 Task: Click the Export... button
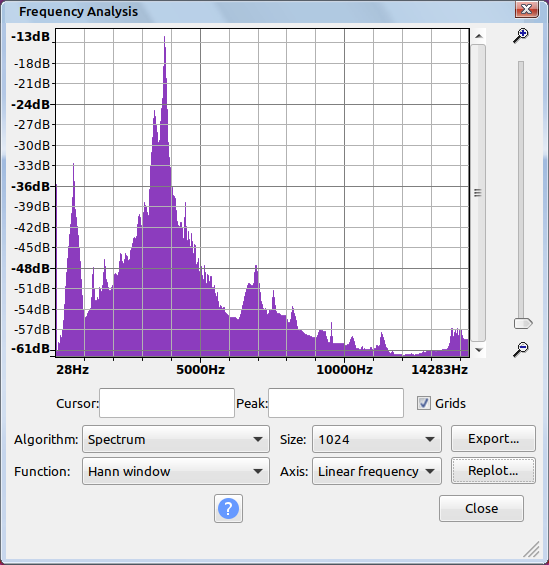click(493, 439)
